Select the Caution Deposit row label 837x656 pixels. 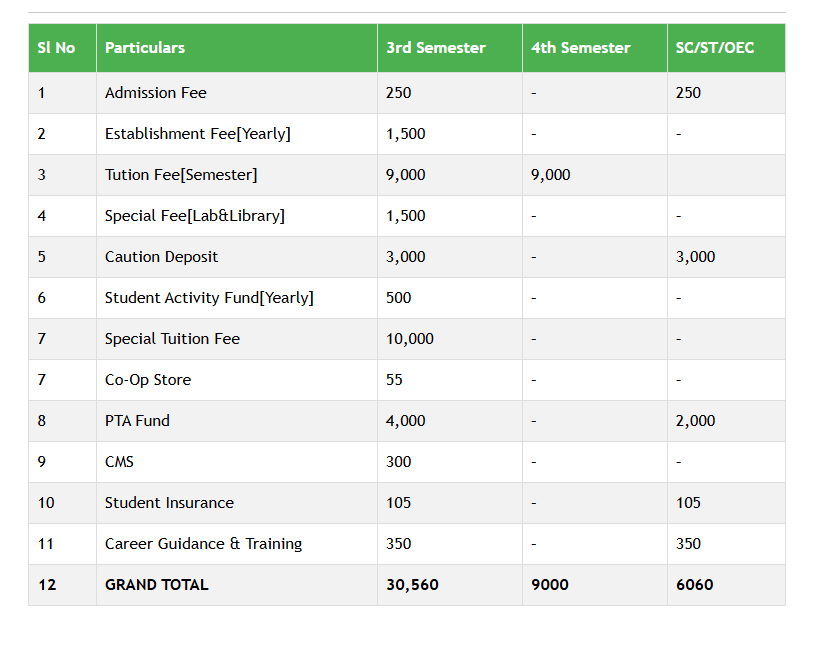(161, 257)
